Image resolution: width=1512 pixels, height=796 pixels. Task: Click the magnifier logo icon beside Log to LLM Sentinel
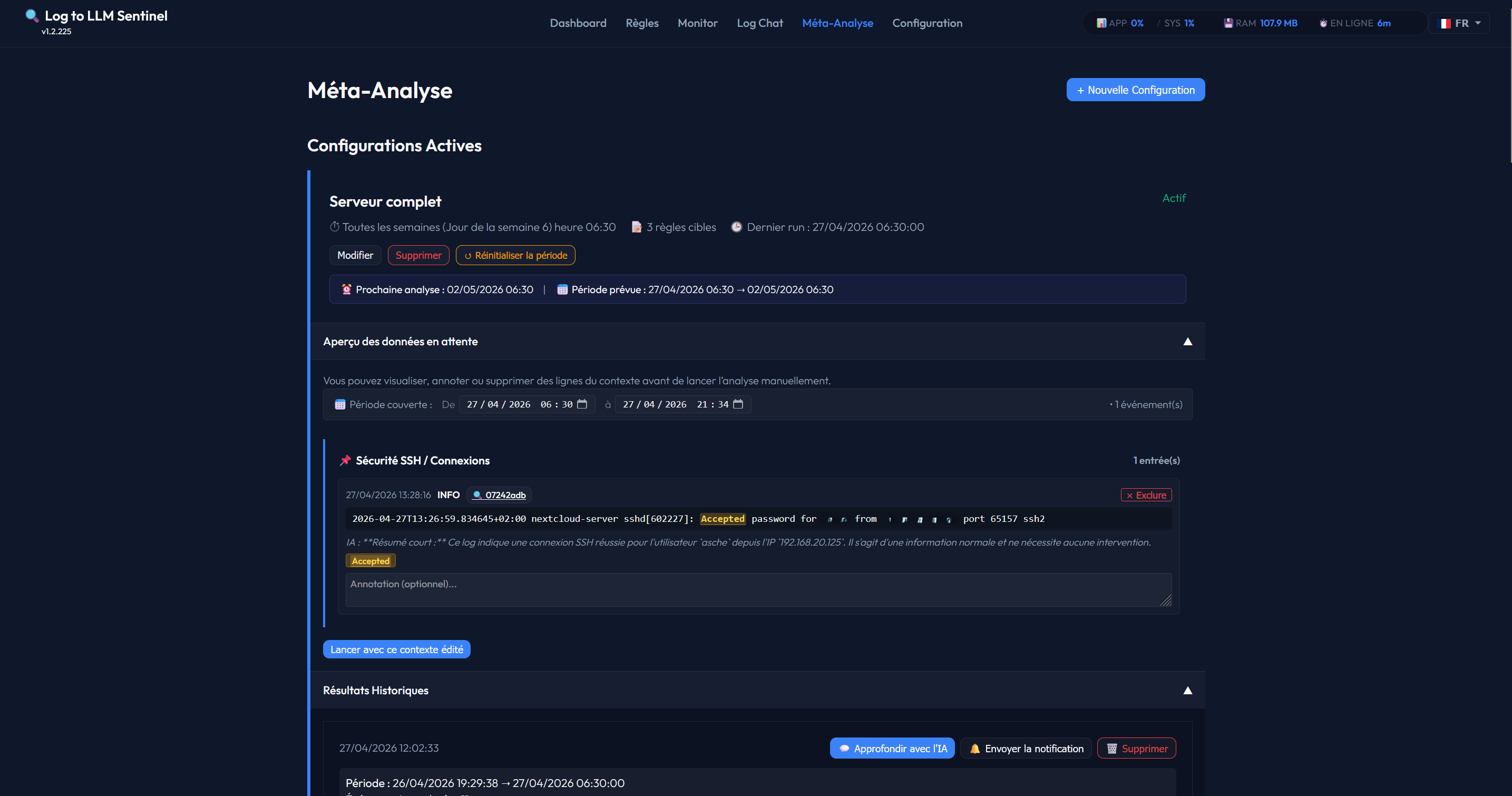tap(32, 16)
